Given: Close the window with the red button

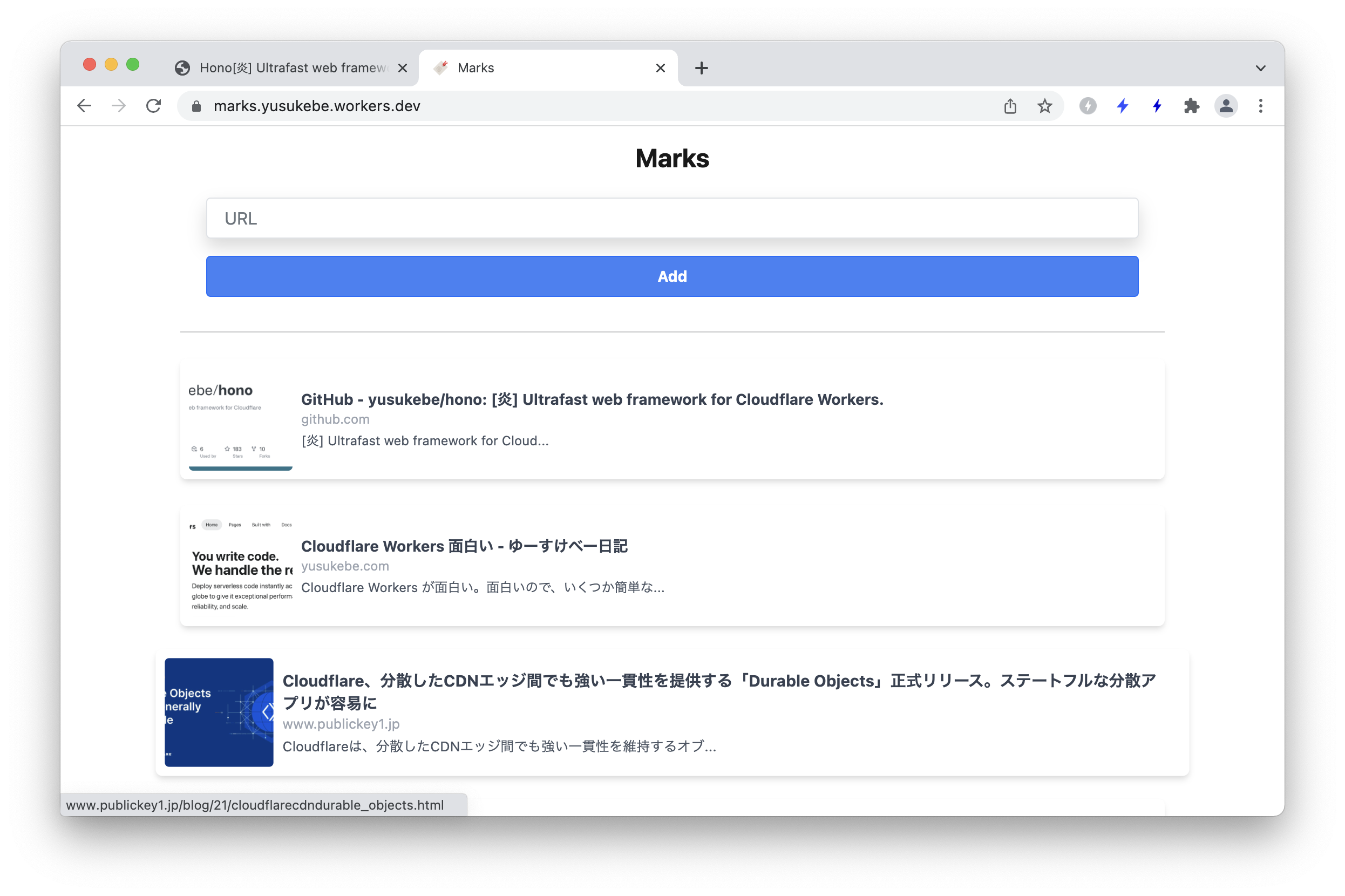Looking at the screenshot, I should point(90,65).
